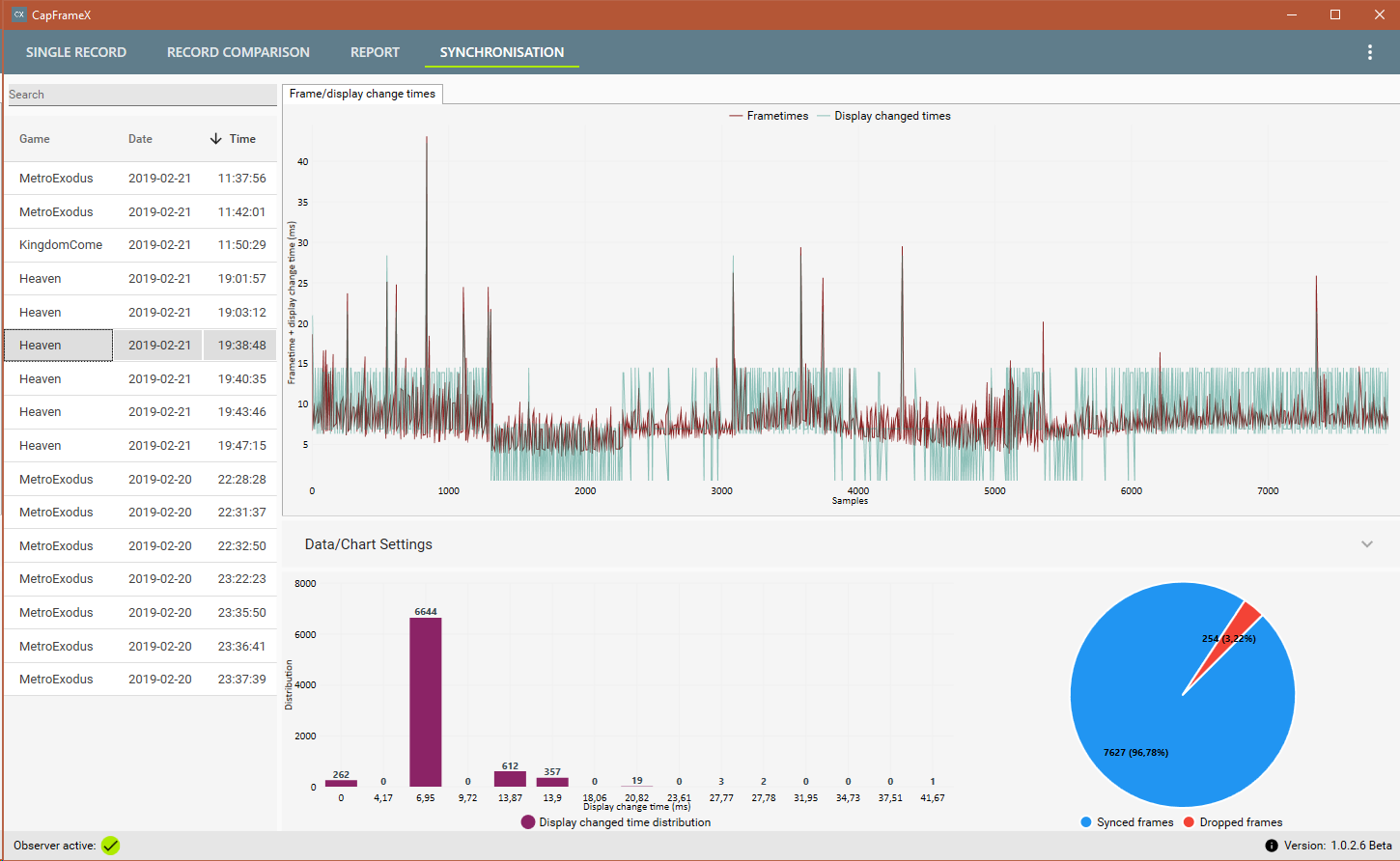The height and width of the screenshot is (861, 1400).
Task: Select MetroExodus record at 23:36:41
Action: point(141,646)
